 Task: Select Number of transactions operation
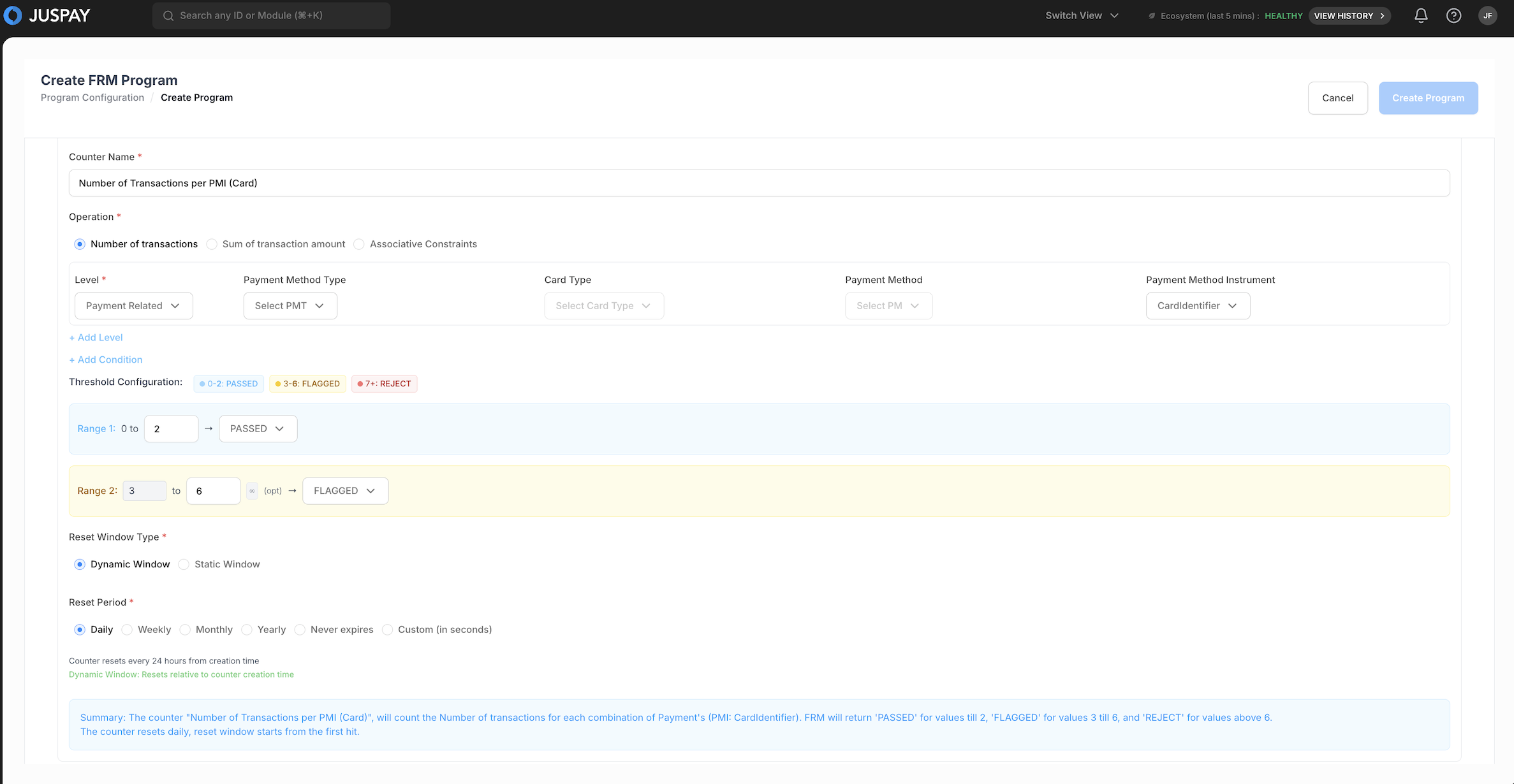[80, 244]
